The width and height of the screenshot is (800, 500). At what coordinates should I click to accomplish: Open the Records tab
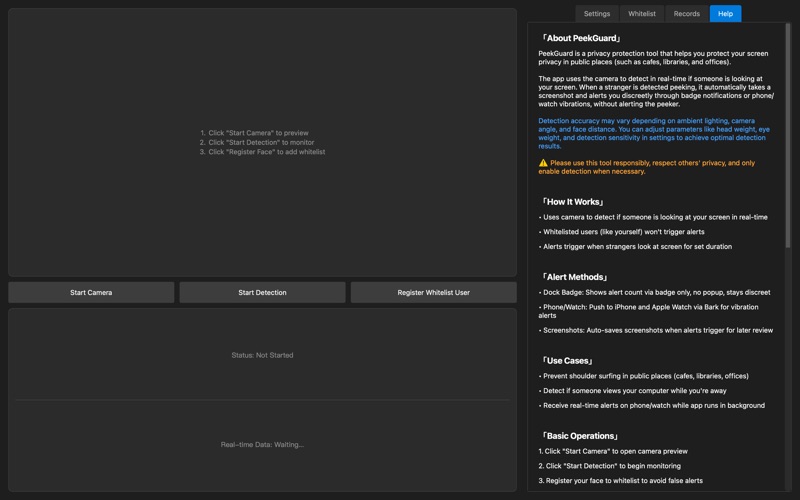pos(686,14)
